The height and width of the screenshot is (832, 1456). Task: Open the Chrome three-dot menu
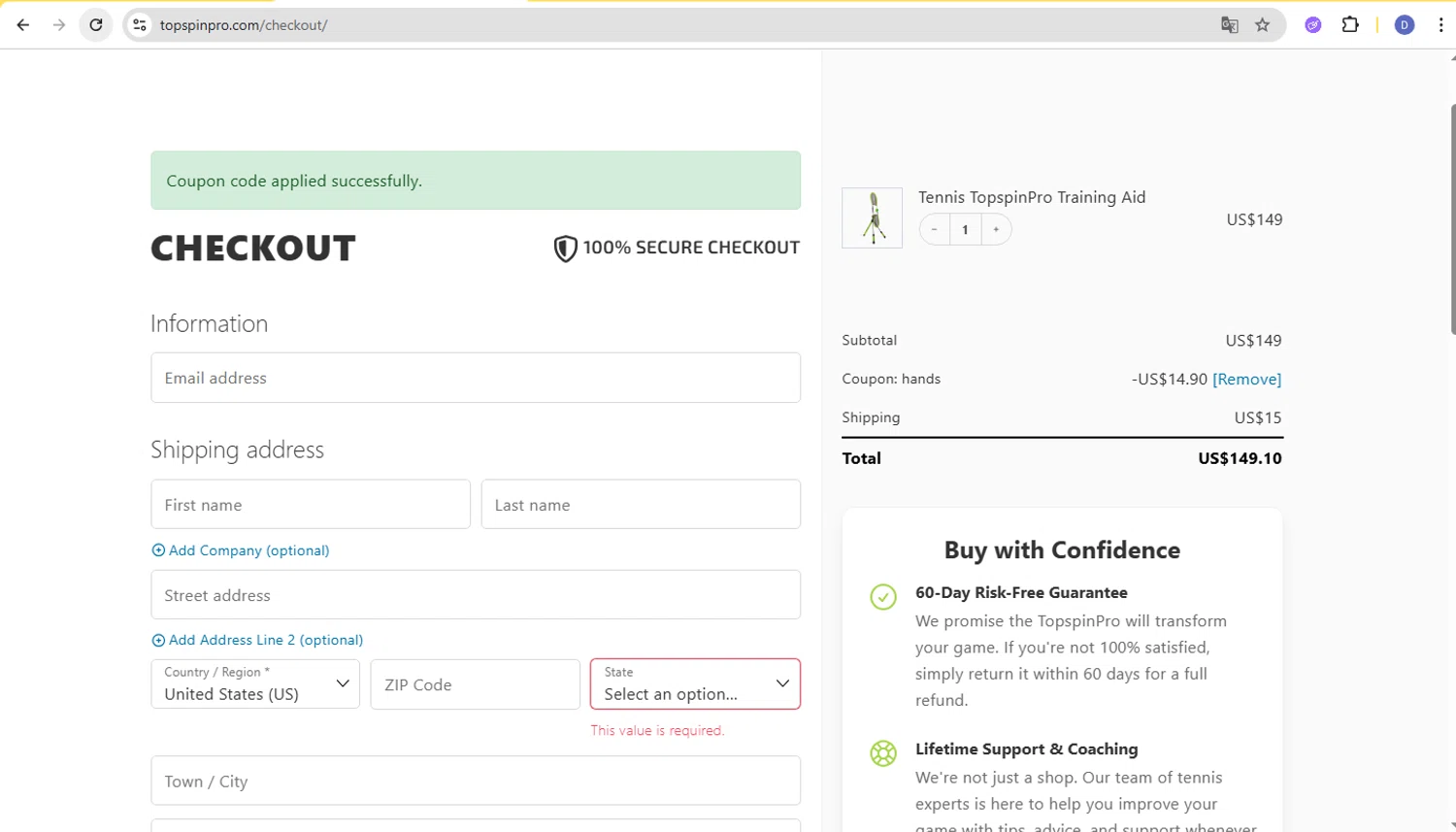[x=1440, y=25]
